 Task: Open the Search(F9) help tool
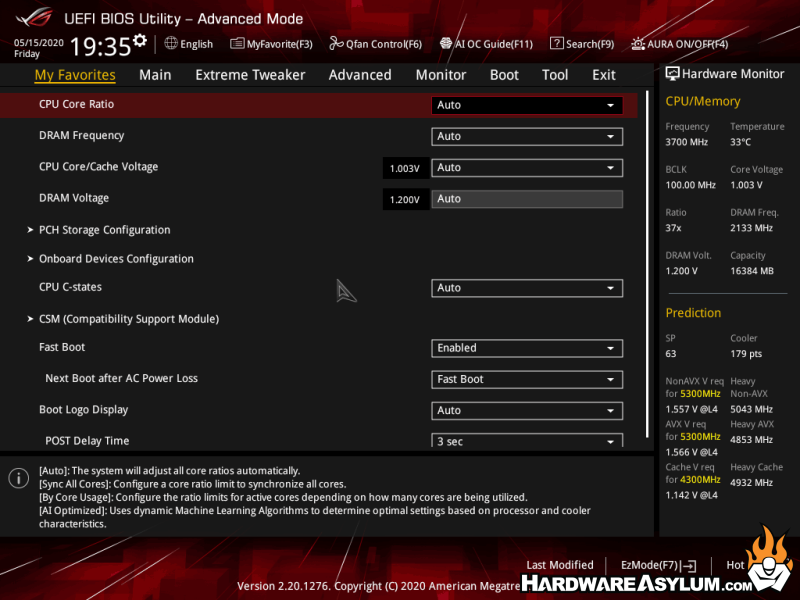point(582,44)
